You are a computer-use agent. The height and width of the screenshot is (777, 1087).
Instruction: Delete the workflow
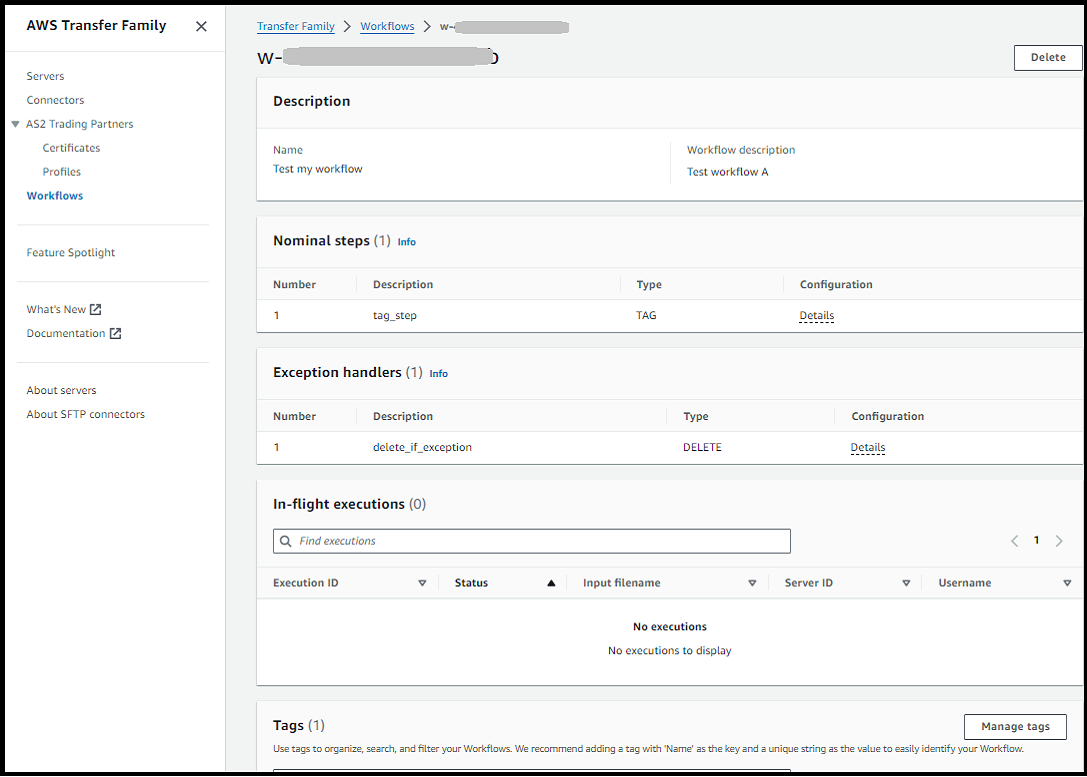1047,57
